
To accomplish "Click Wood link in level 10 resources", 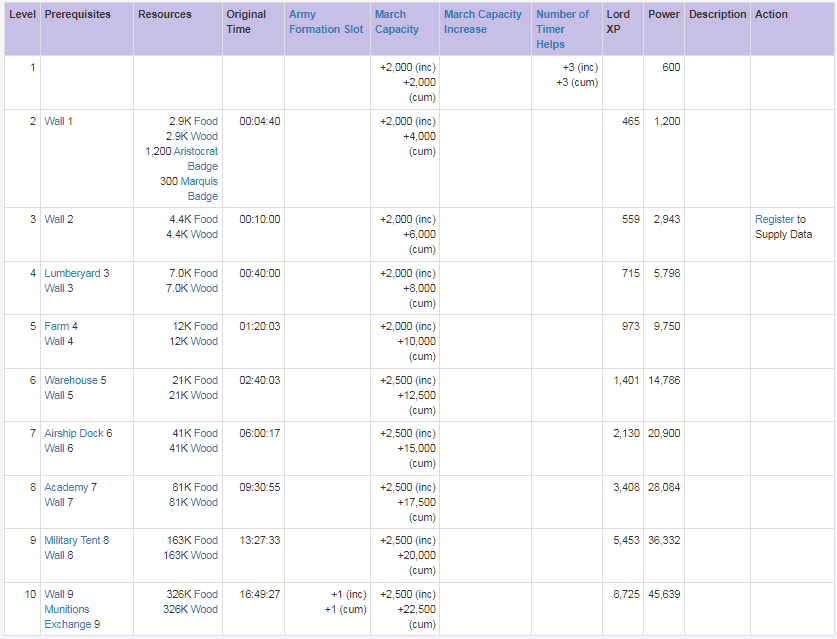I will [204, 609].
